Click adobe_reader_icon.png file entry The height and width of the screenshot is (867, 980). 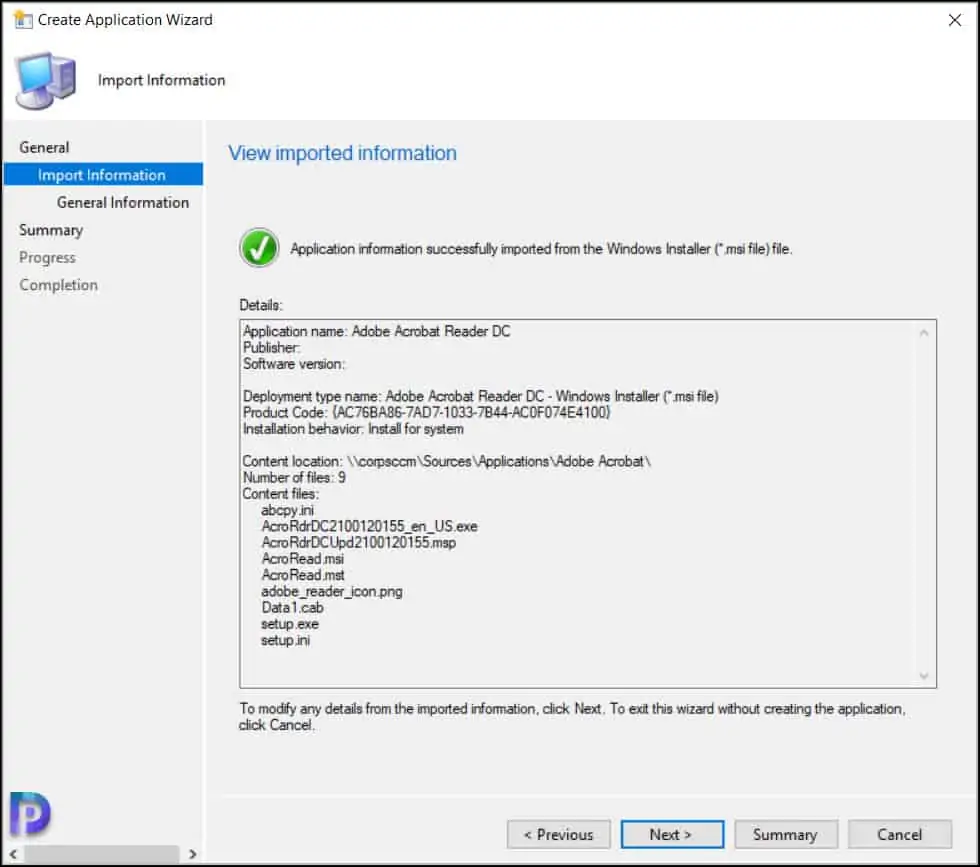click(x=332, y=591)
